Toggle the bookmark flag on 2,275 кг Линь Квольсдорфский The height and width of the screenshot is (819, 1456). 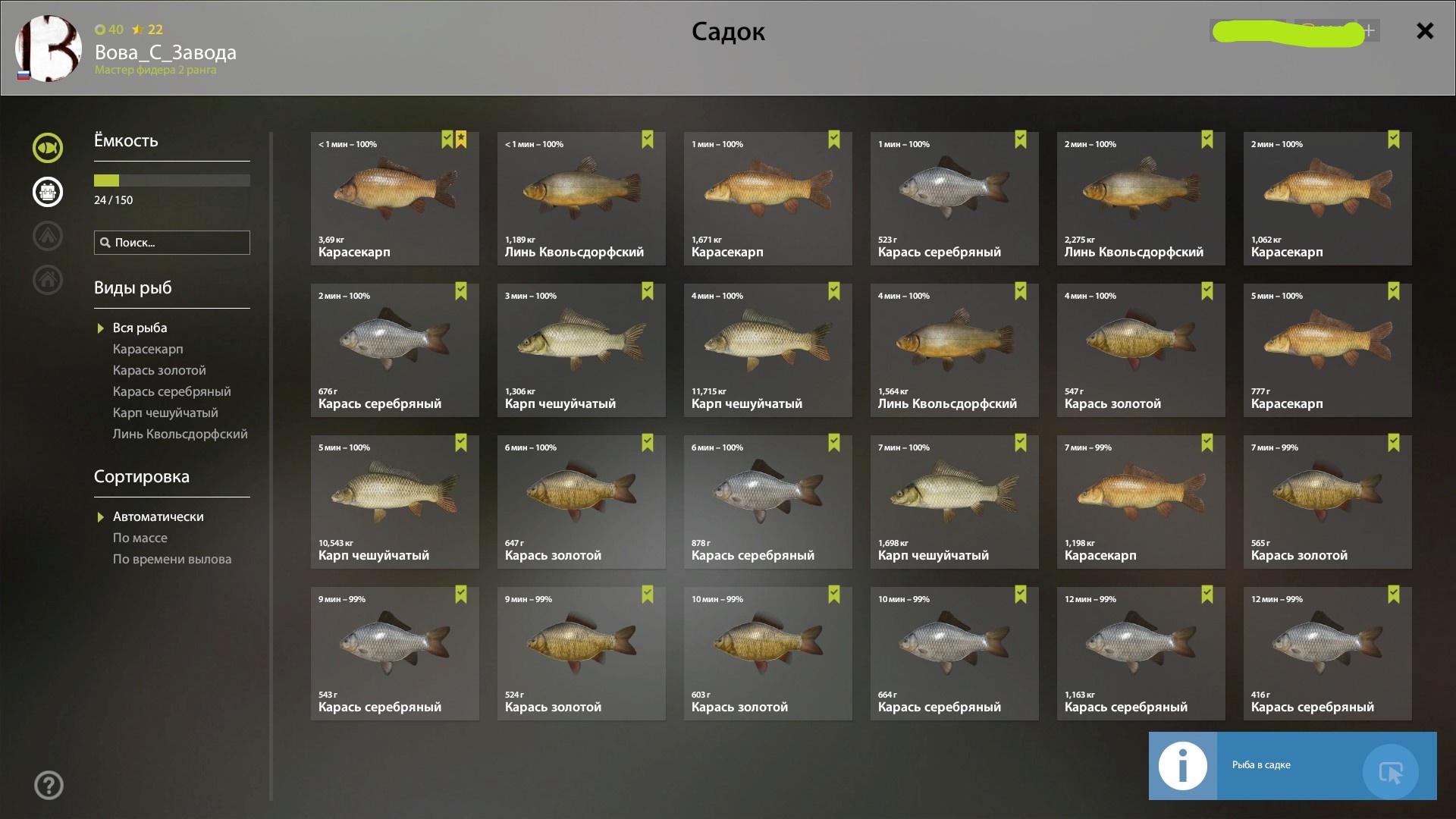click(1207, 140)
